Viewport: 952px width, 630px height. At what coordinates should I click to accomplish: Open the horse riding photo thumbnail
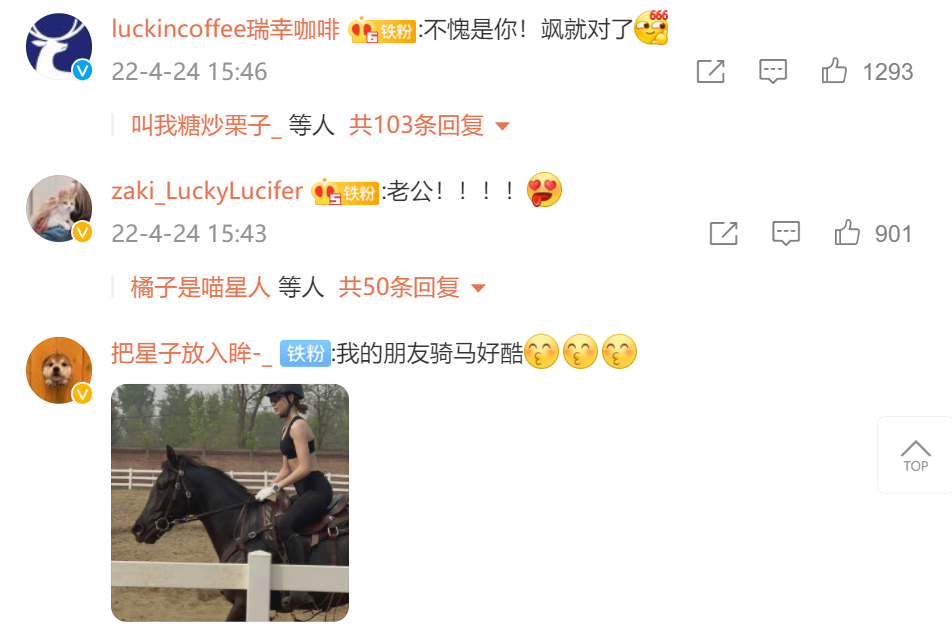(230, 503)
